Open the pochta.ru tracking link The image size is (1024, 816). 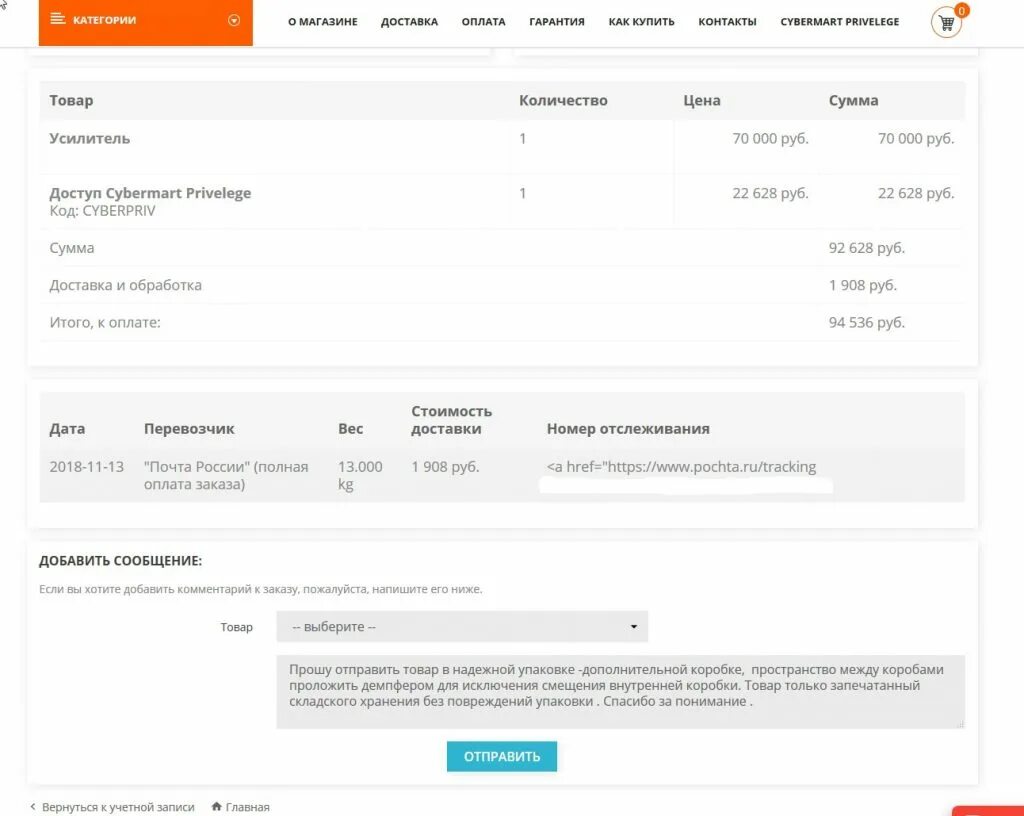click(x=681, y=466)
